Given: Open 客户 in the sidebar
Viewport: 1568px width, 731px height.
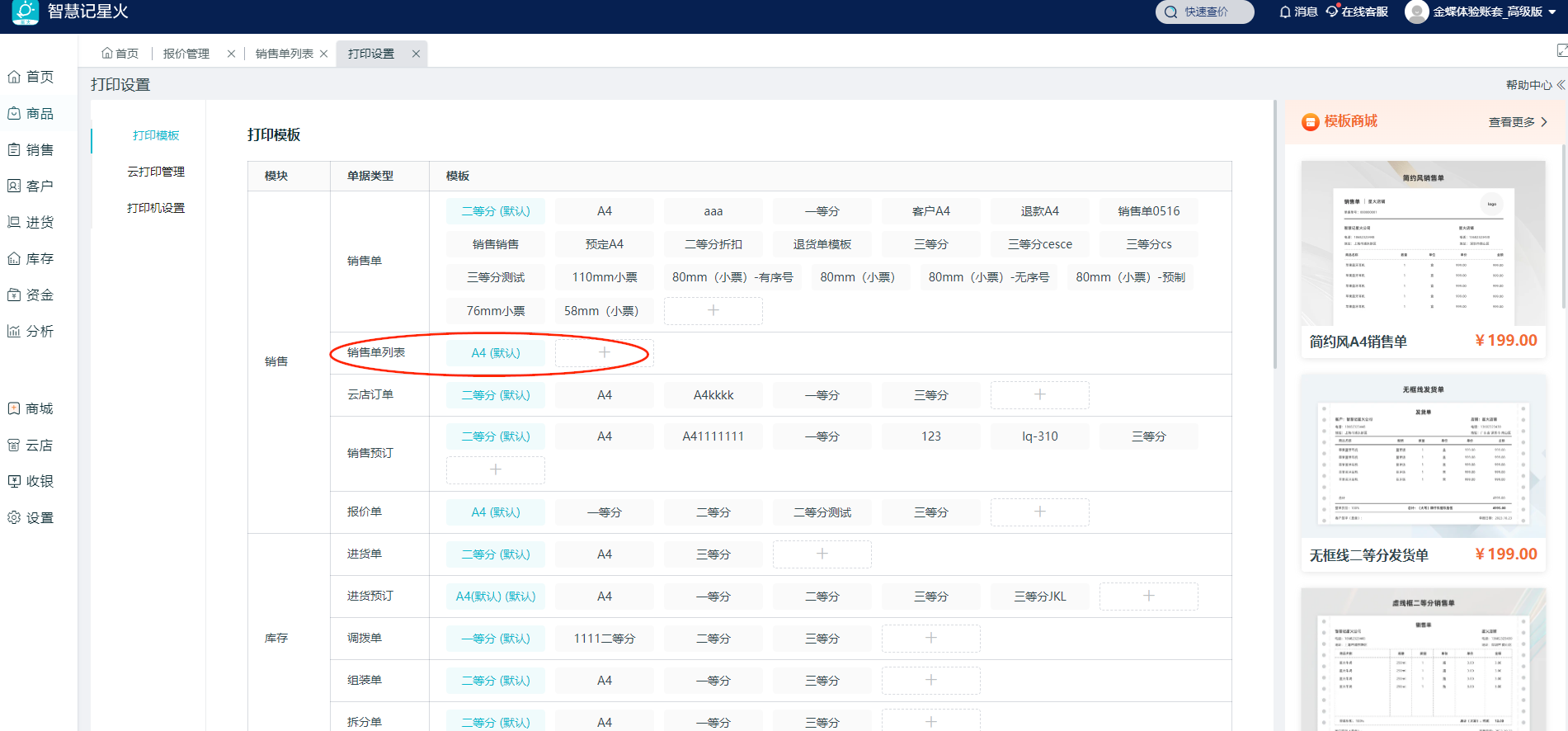Looking at the screenshot, I should 31,186.
